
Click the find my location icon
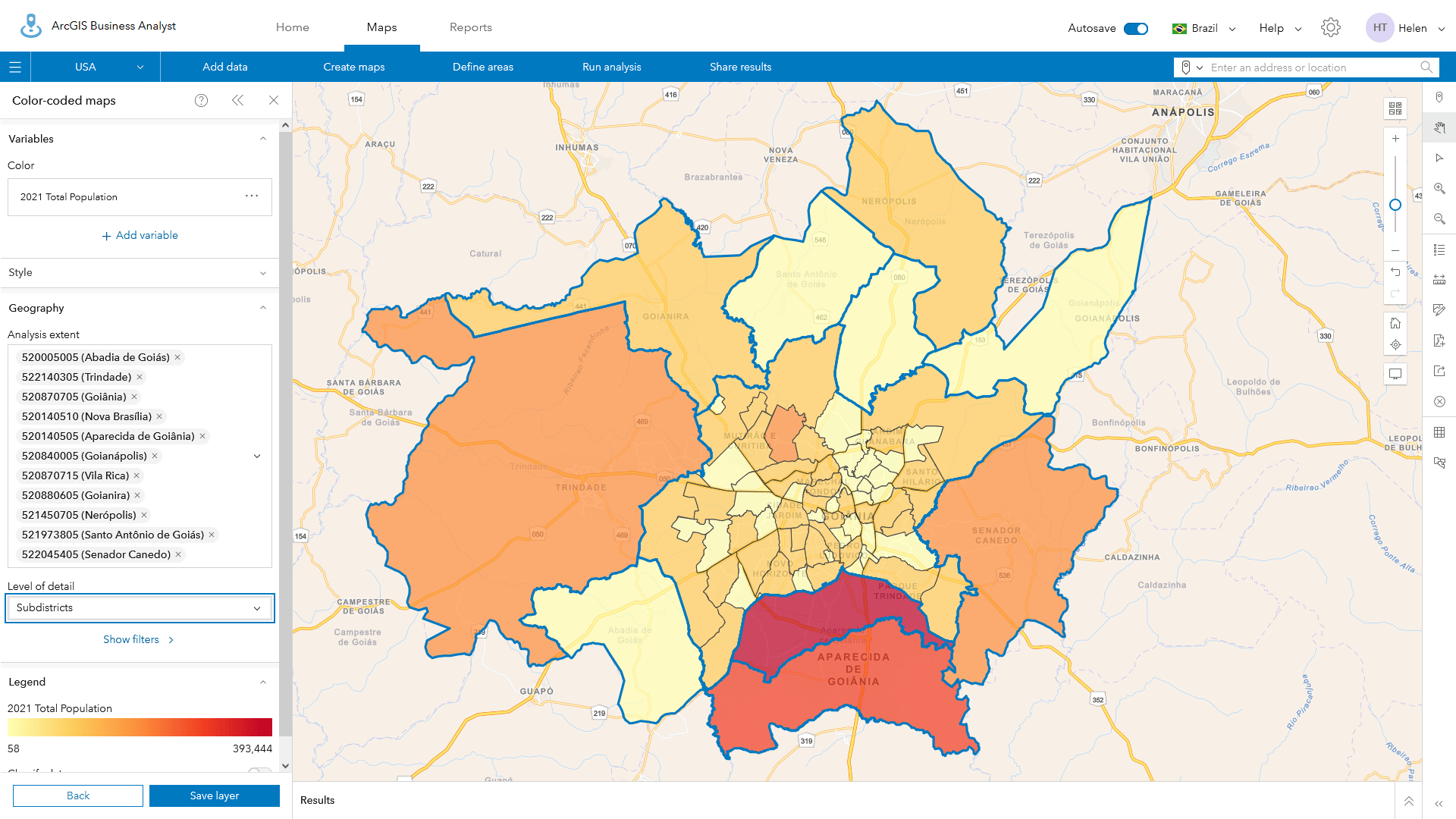[1395, 344]
